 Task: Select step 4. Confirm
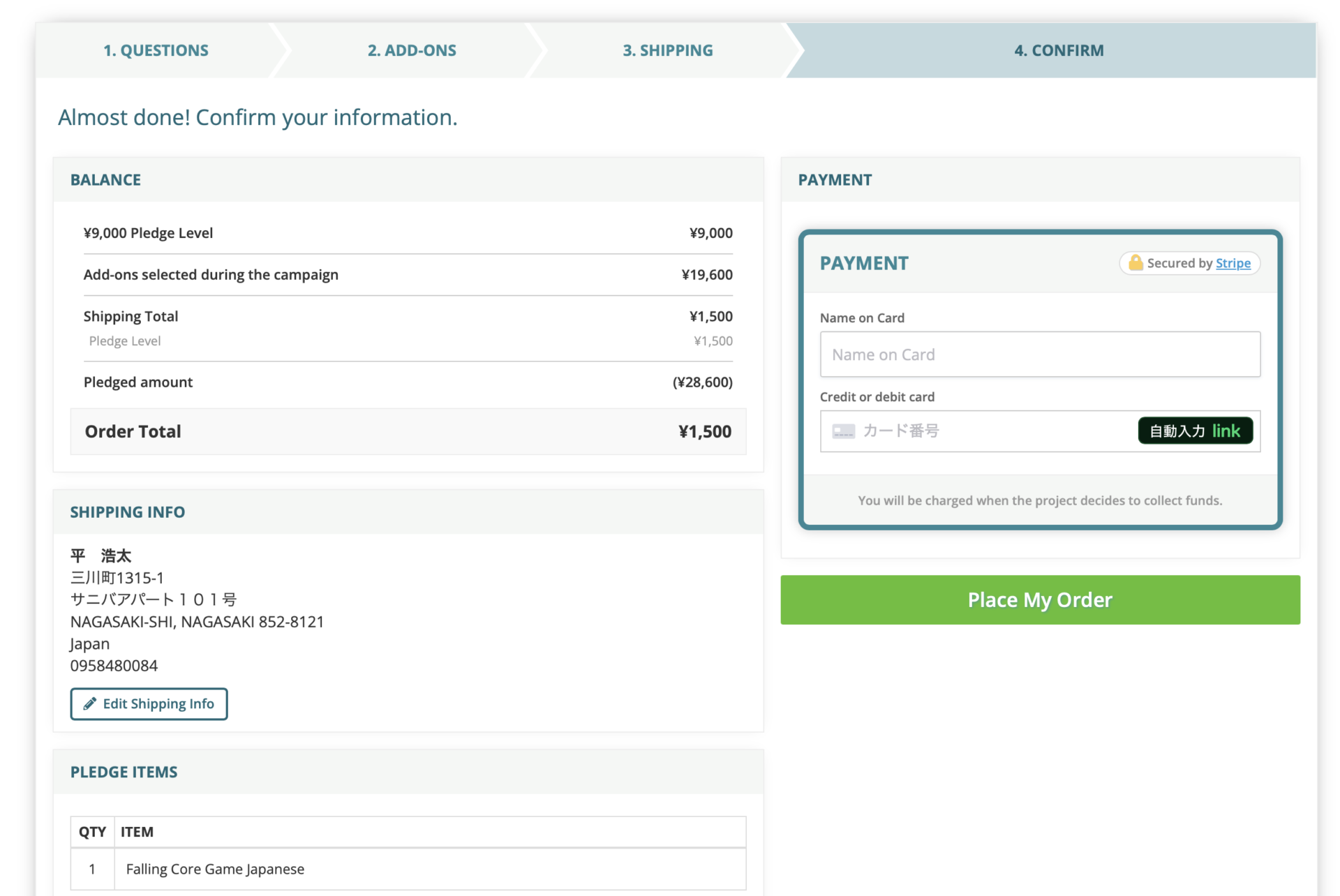point(1058,50)
